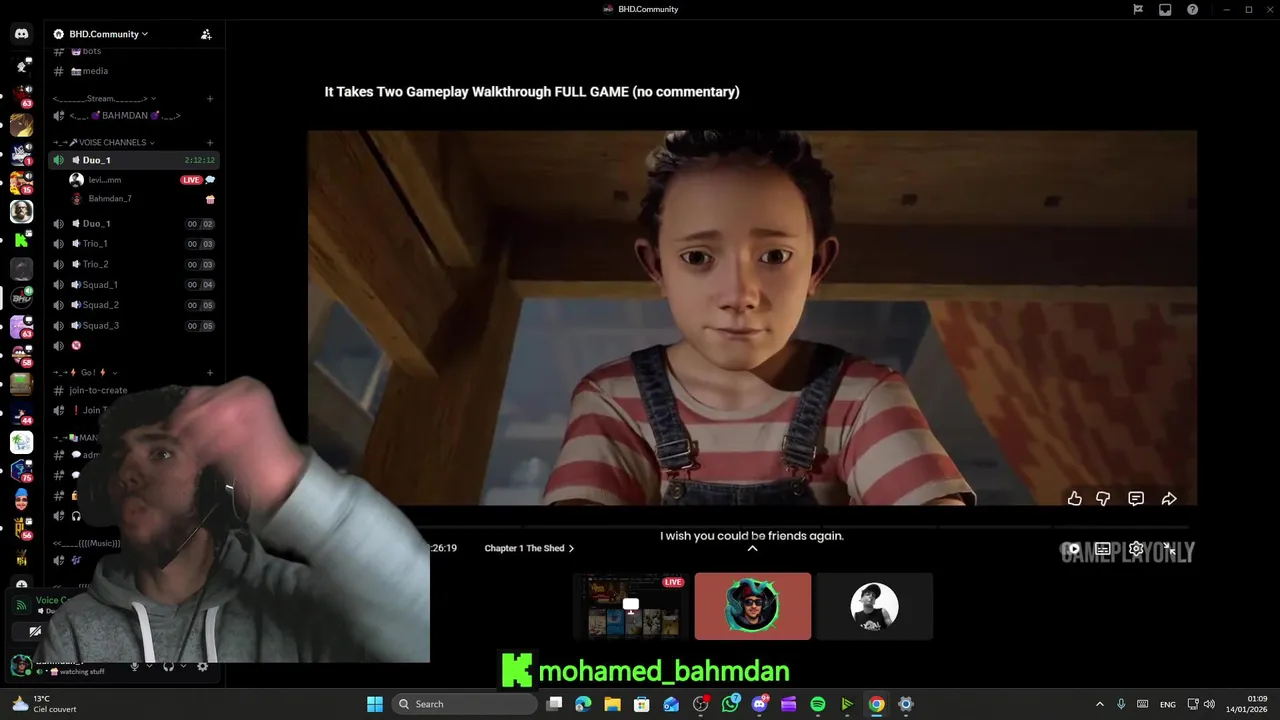1280x720 pixels.
Task: Select the pirate avatar participant tile
Action: (x=753, y=606)
